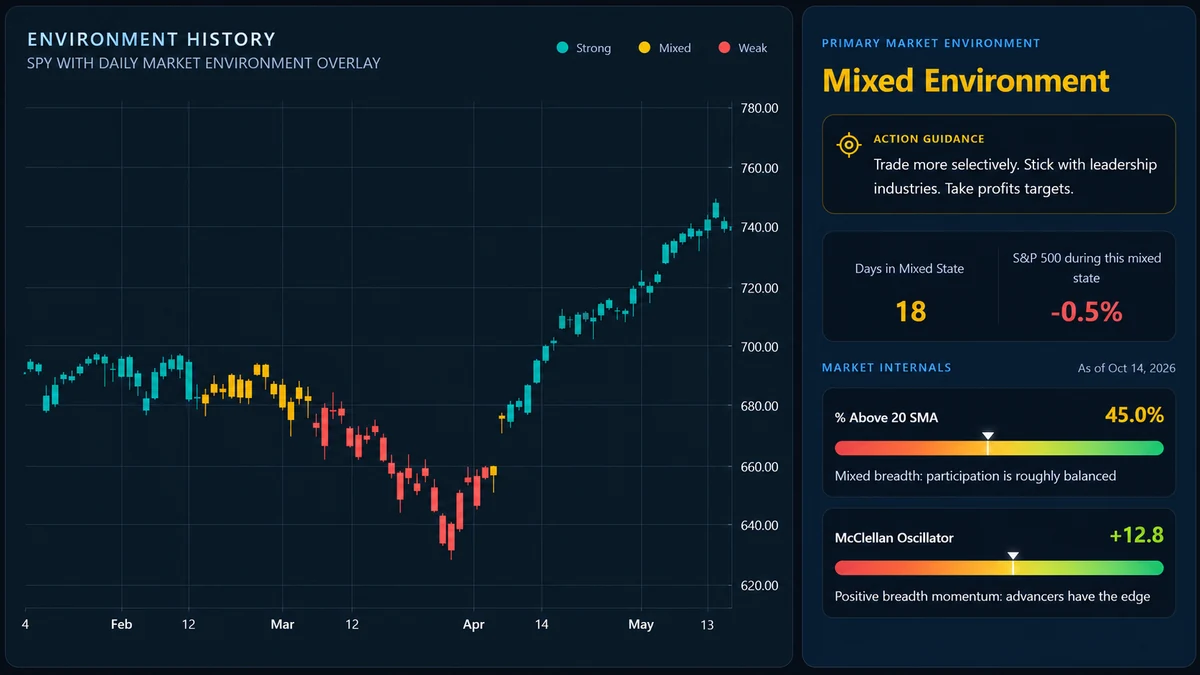
Task: Click the Days in Mixed State label
Action: click(909, 269)
